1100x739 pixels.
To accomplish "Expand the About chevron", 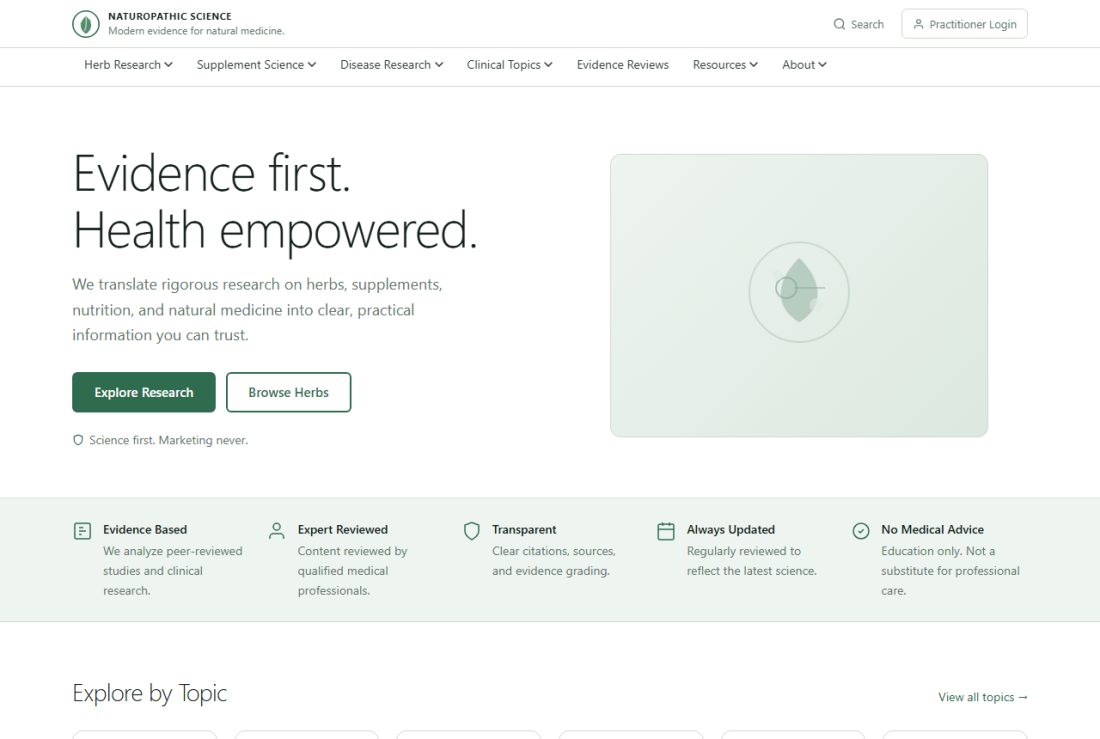I will (822, 65).
